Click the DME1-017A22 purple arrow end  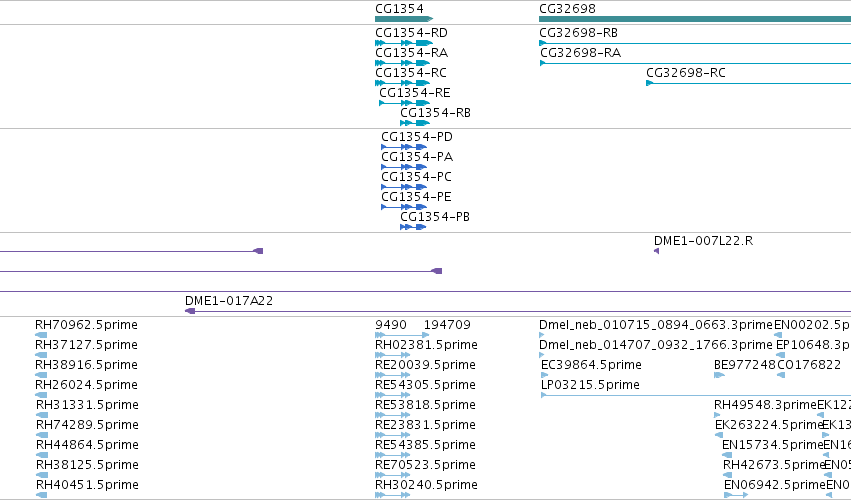[190, 311]
